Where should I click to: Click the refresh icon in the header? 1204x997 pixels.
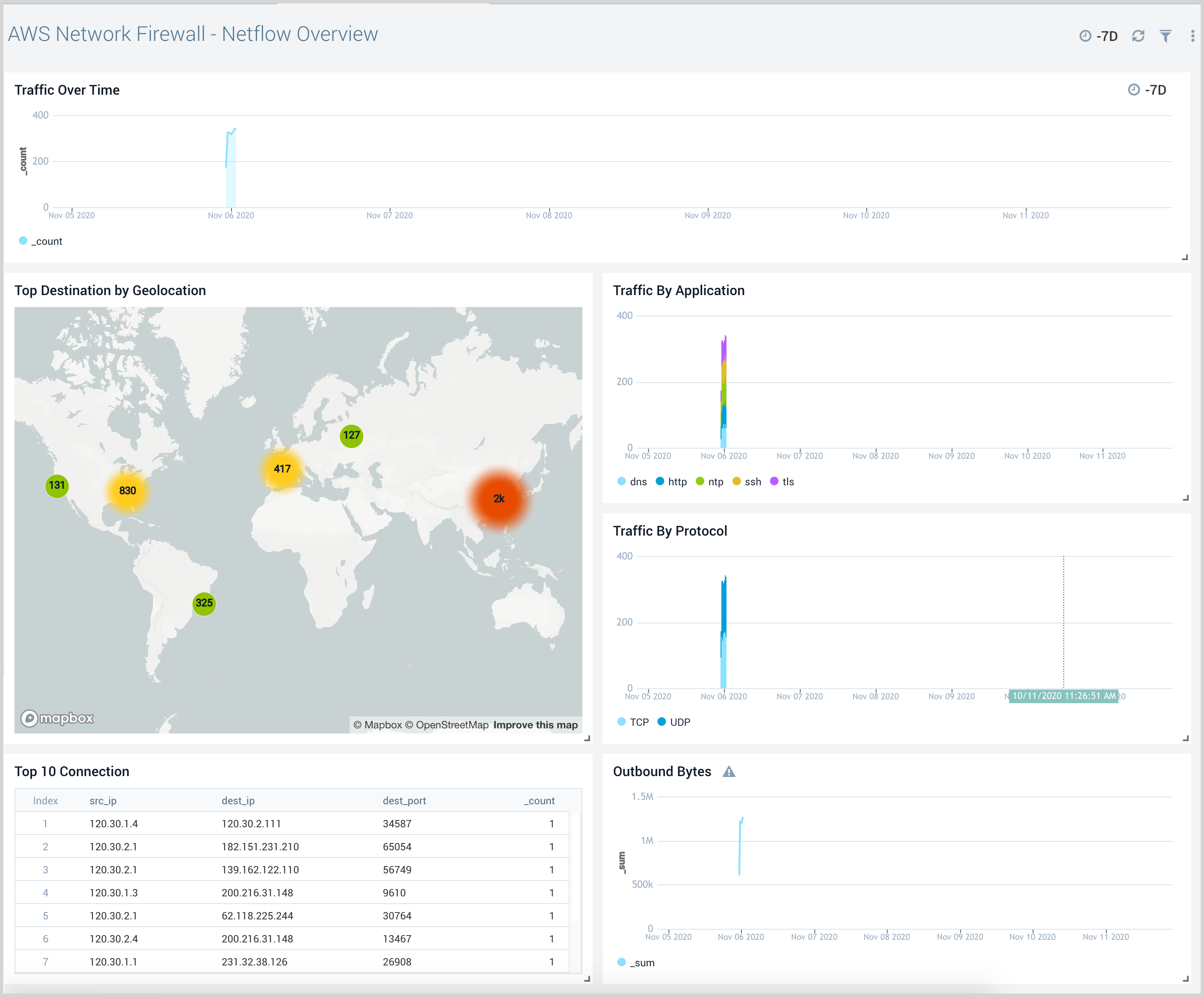click(x=1137, y=35)
